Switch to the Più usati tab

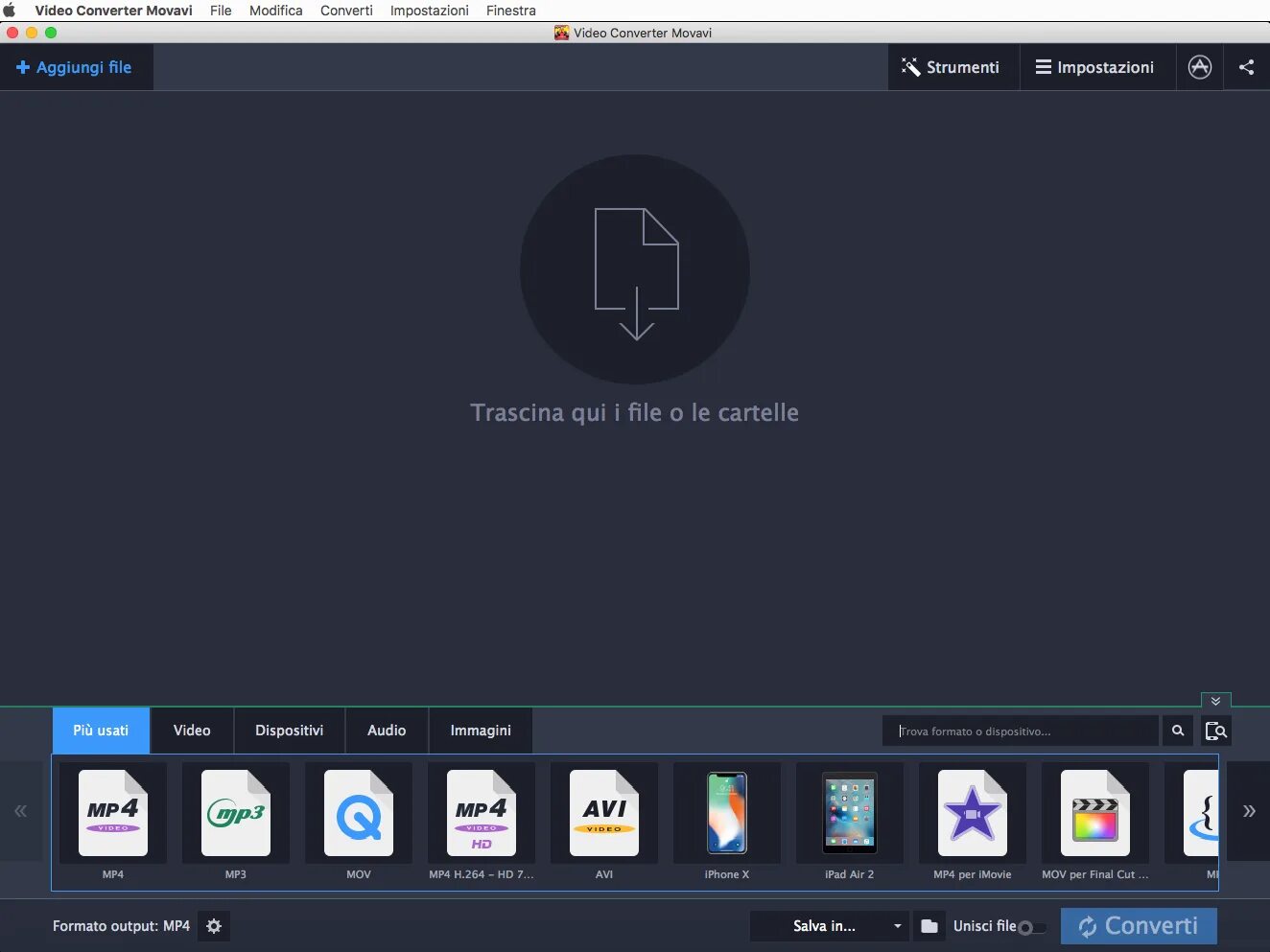pos(101,731)
